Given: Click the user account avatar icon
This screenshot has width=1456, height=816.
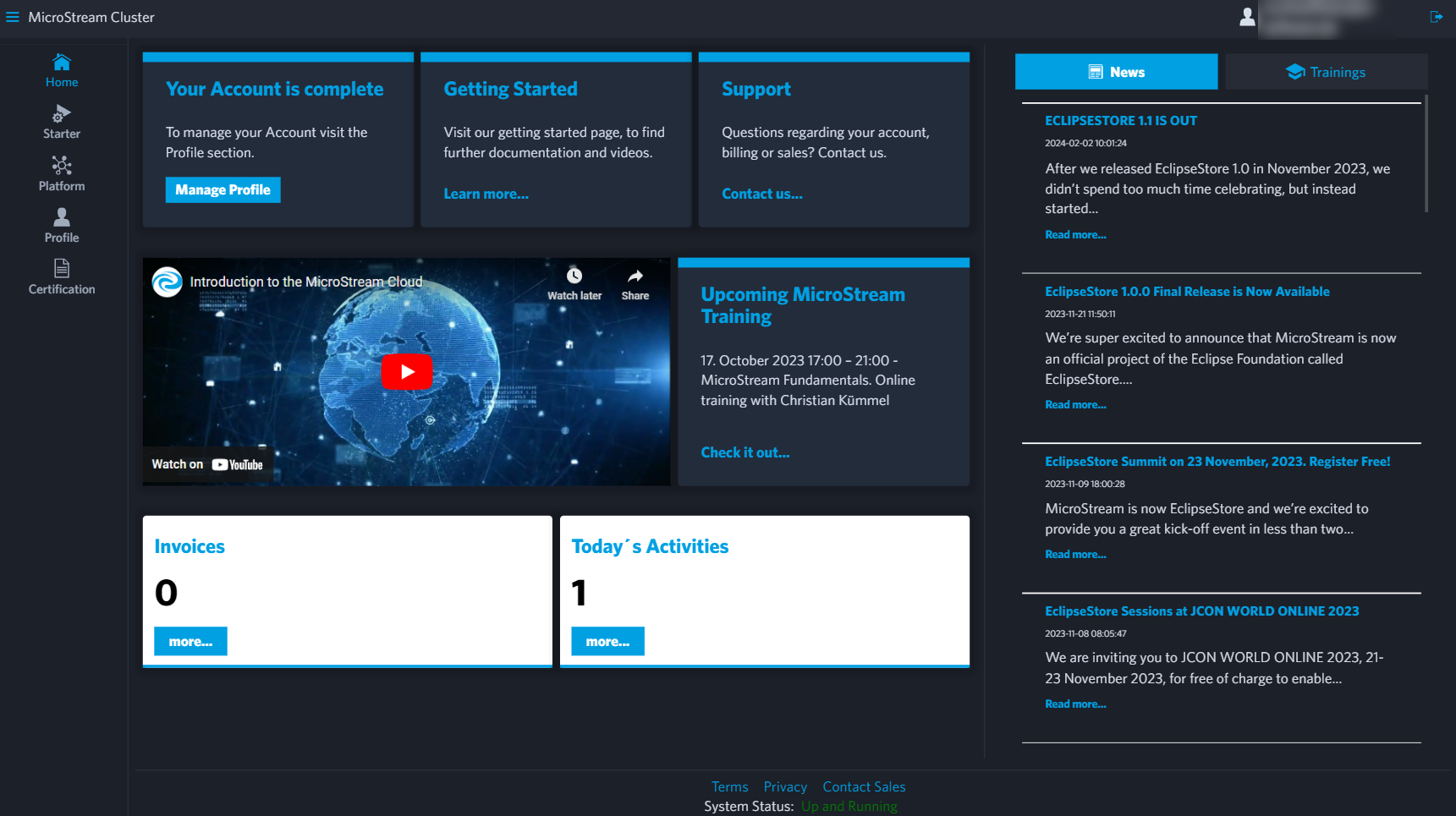Looking at the screenshot, I should coord(1247,17).
